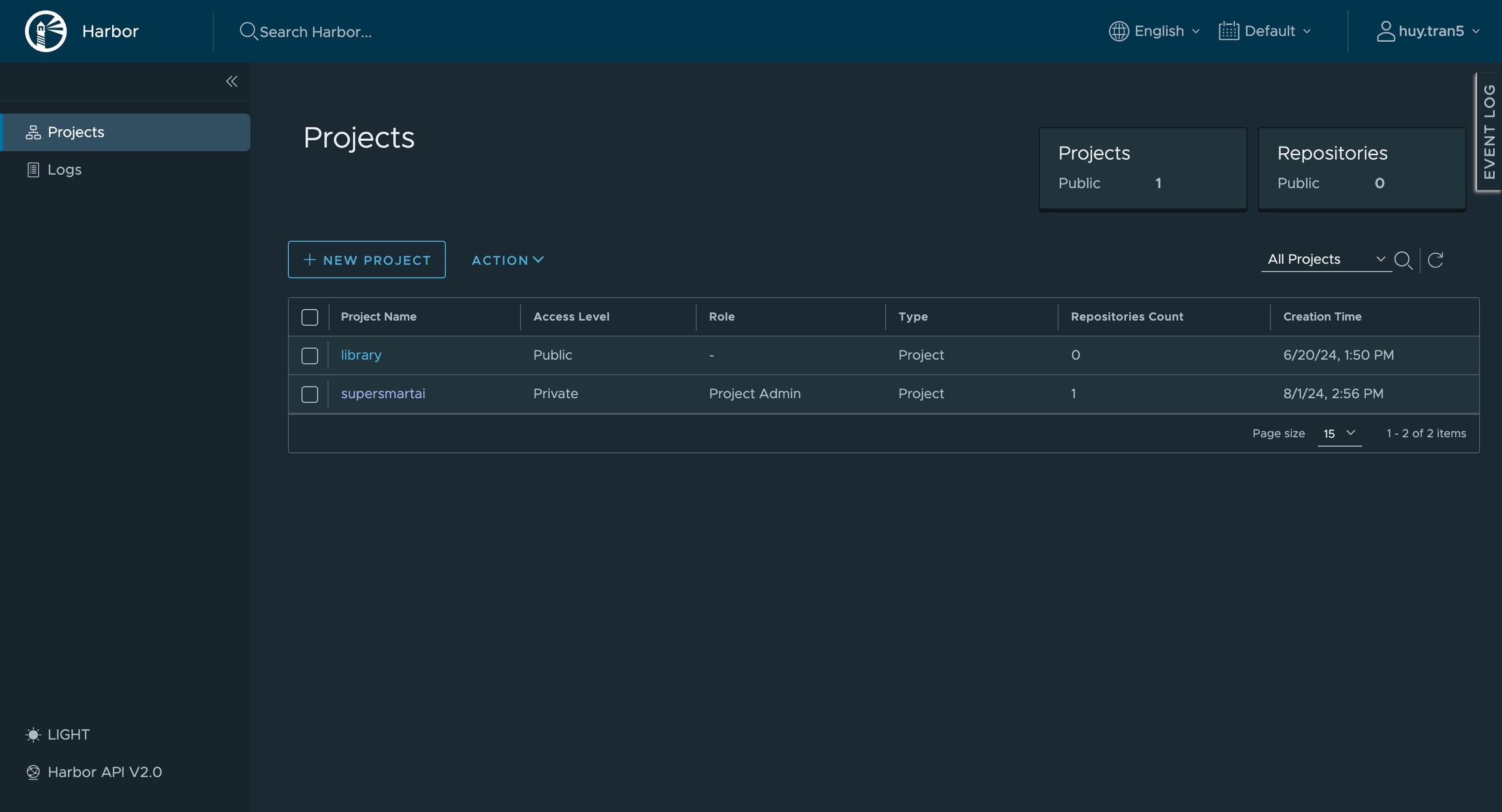Click the sun icon for light theme
This screenshot has height=812, width=1502.
(33, 734)
